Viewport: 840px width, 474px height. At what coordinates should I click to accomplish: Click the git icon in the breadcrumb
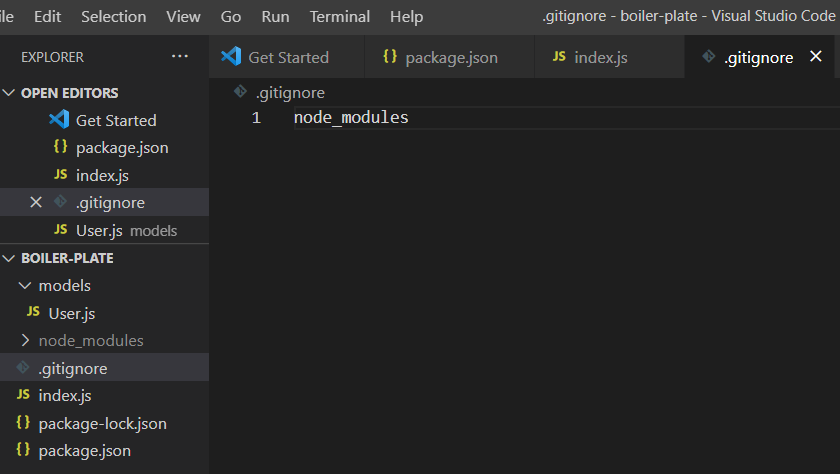(x=240, y=92)
